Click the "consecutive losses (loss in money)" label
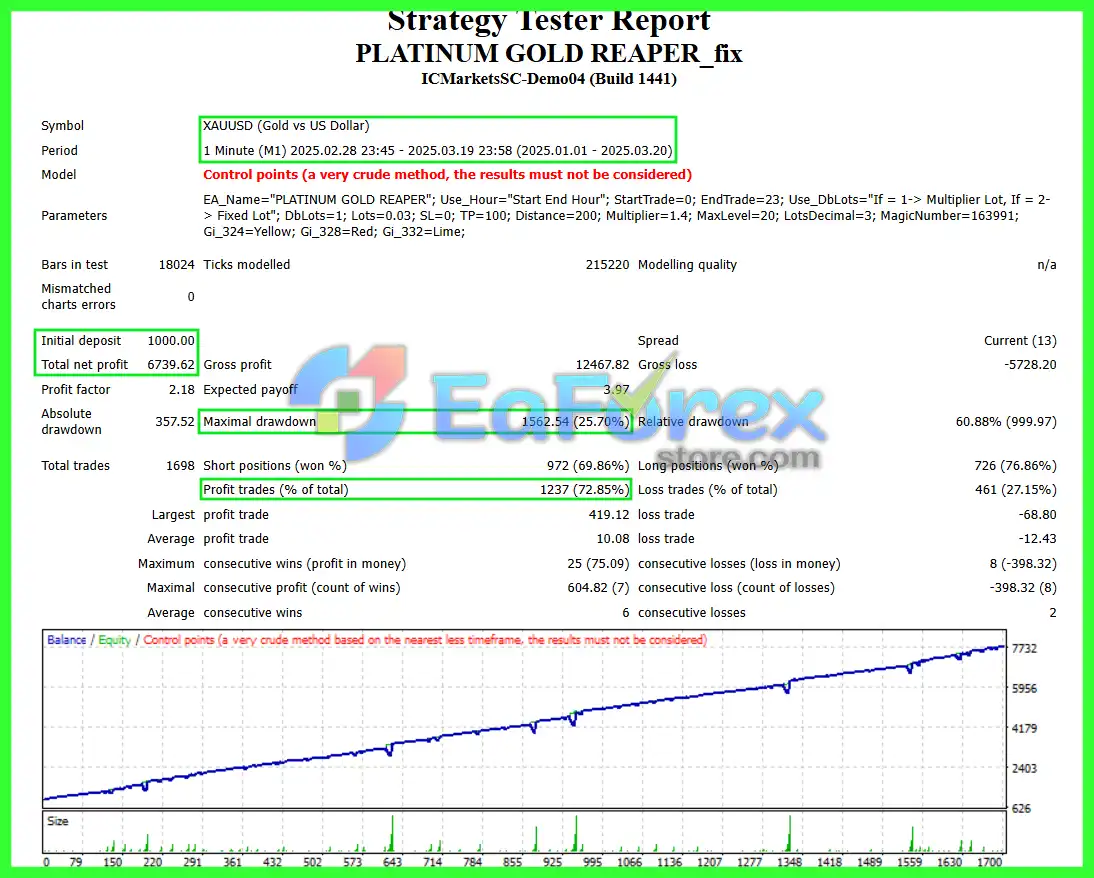This screenshot has width=1094, height=878. click(x=739, y=563)
